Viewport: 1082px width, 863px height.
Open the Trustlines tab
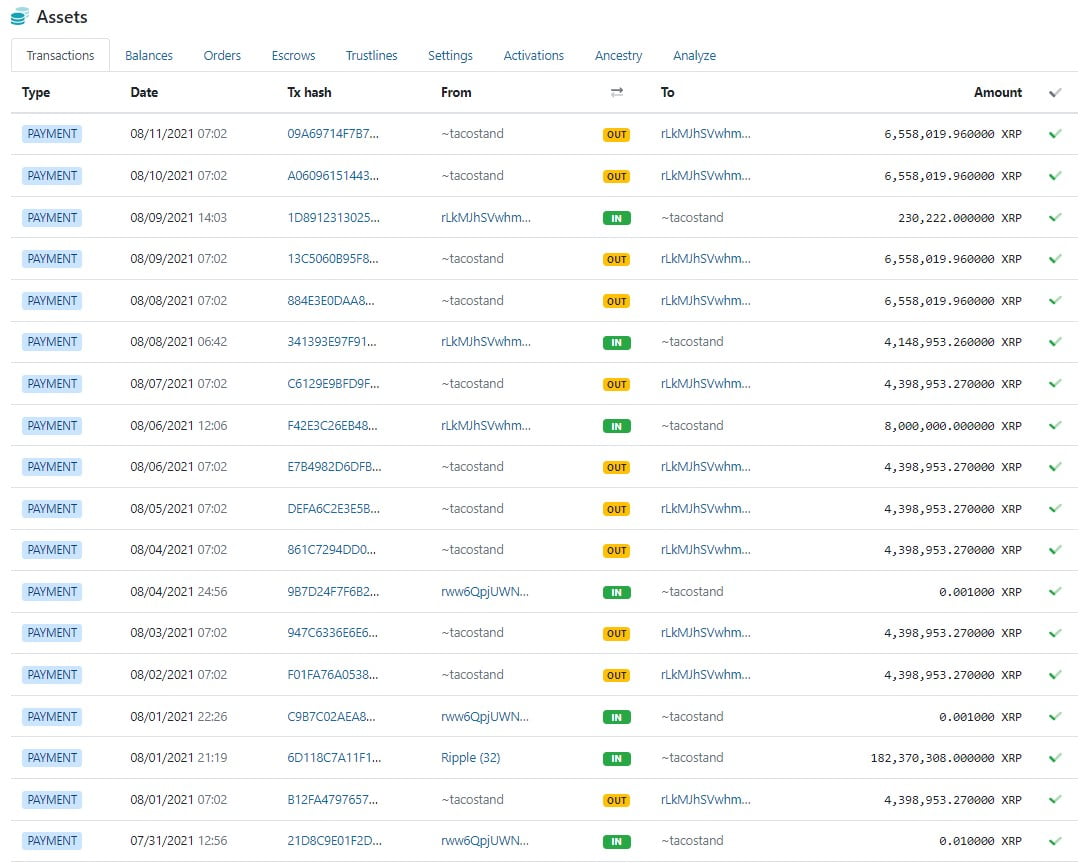(371, 56)
